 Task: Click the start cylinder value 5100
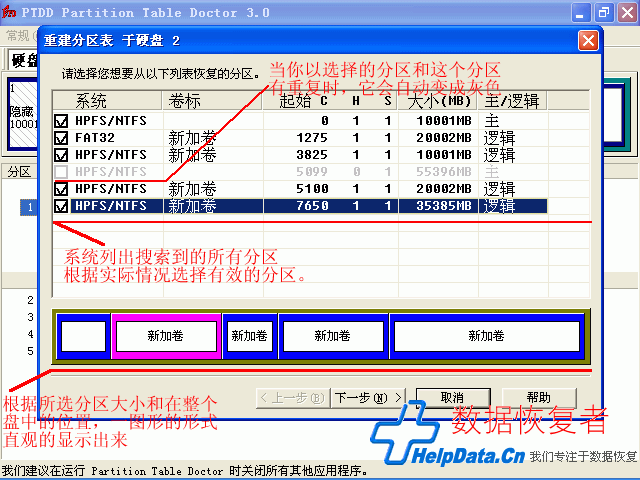click(x=312, y=189)
